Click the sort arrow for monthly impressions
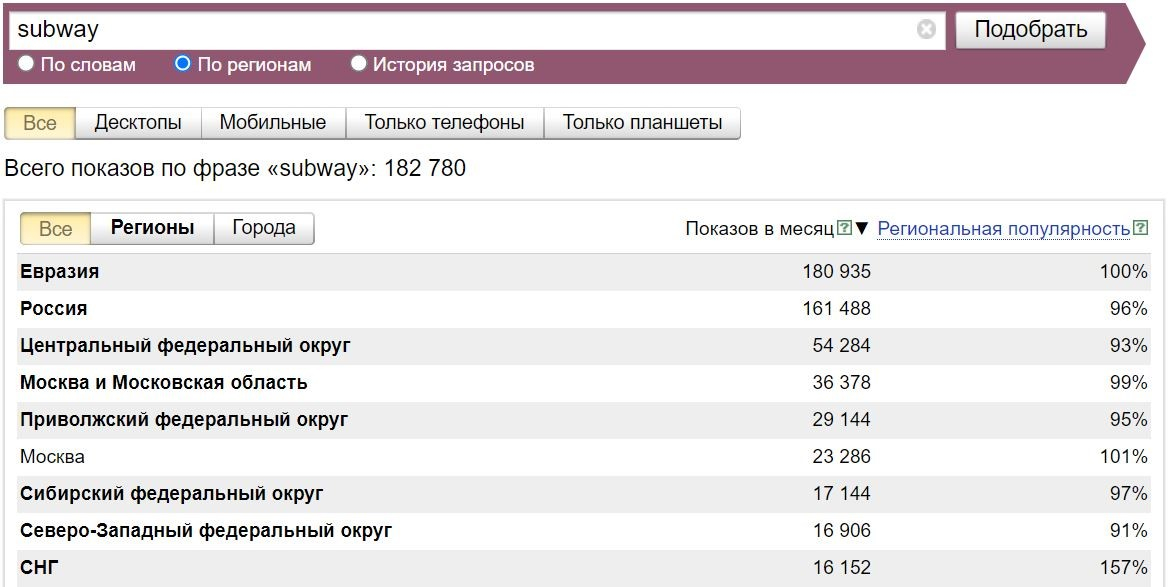The width and height of the screenshot is (1175, 587). coord(862,228)
